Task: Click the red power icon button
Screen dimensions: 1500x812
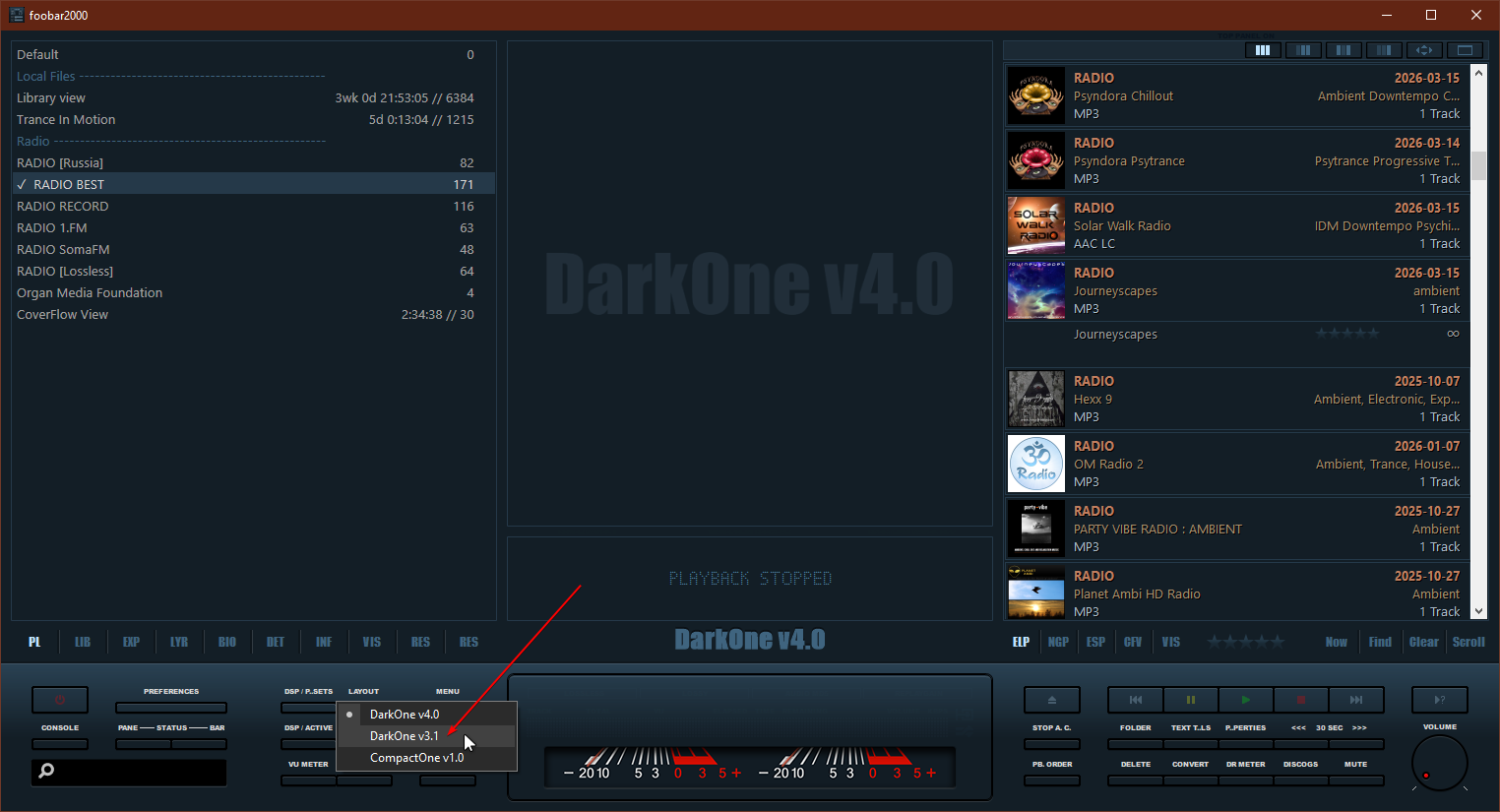Action: pyautogui.click(x=60, y=700)
